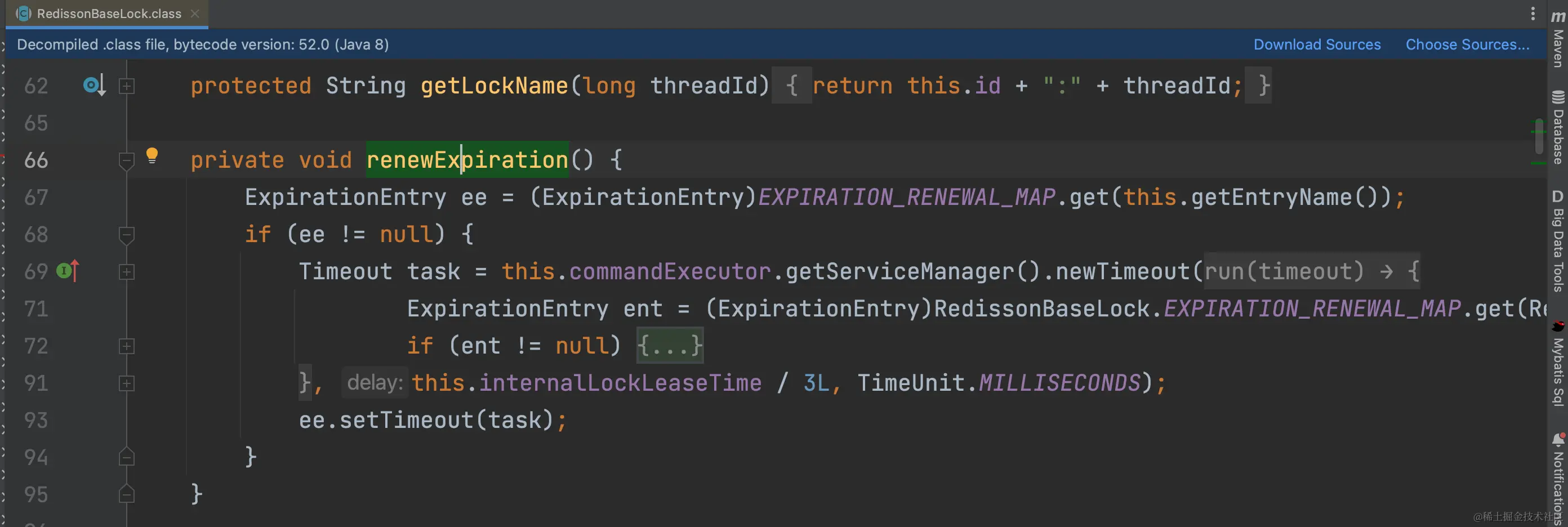Image resolution: width=1568 pixels, height=527 pixels.
Task: Click the Choose Sources... link
Action: [x=1467, y=44]
